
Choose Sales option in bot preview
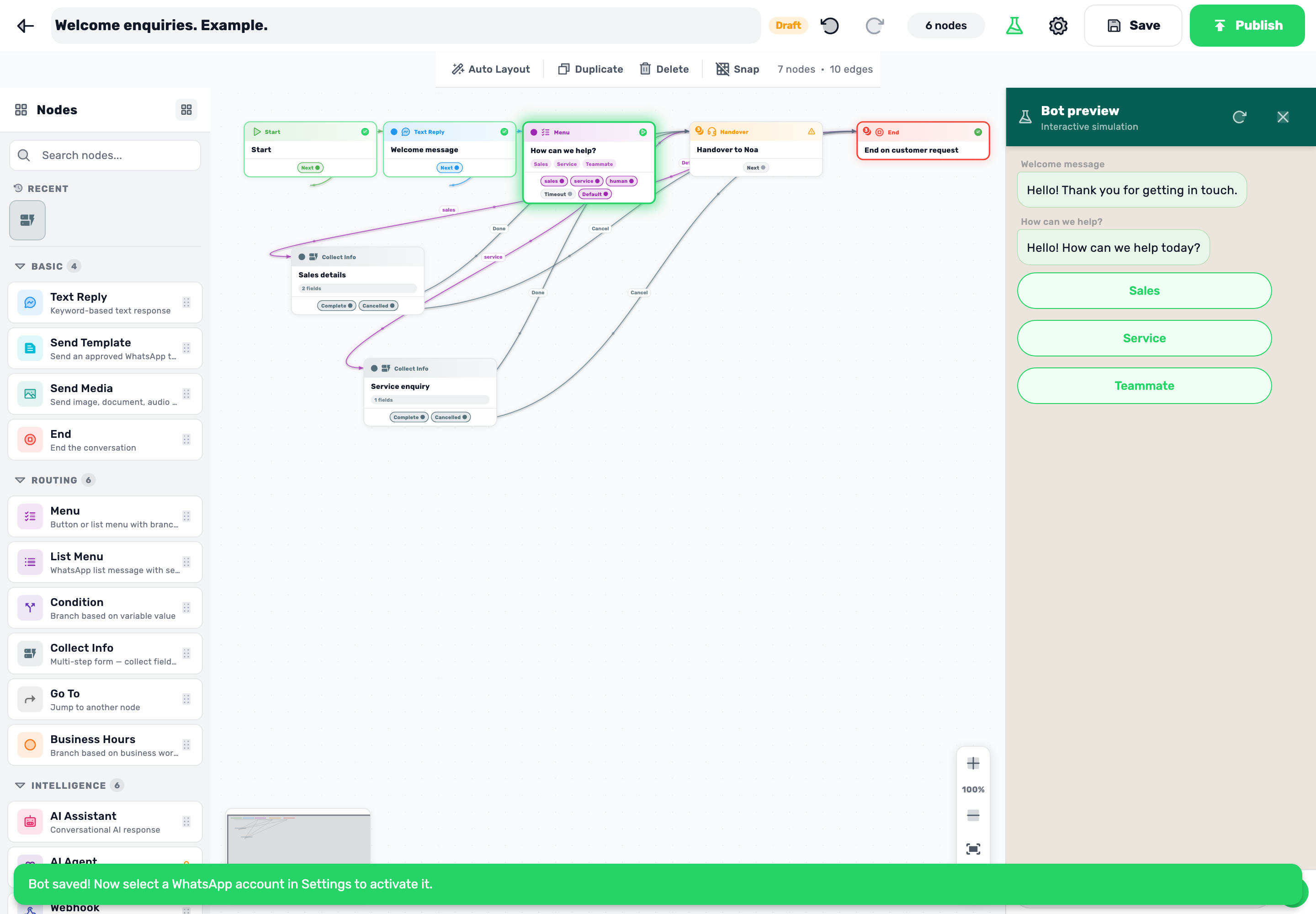coord(1144,291)
